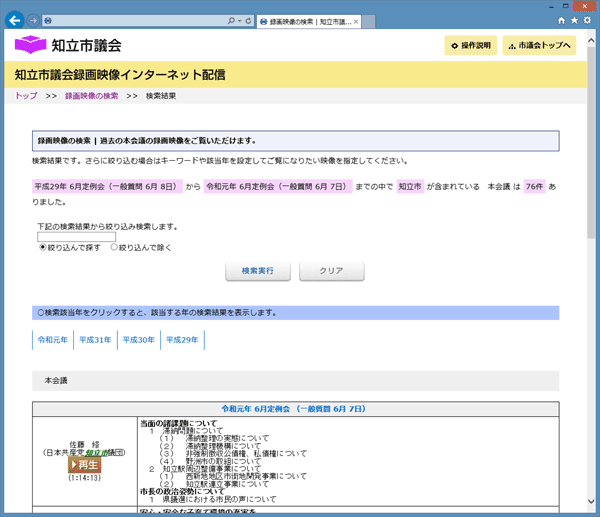Click the highlighted 知立市 keyword in summary
Viewport: 600px width, 517px height.
coord(410,187)
